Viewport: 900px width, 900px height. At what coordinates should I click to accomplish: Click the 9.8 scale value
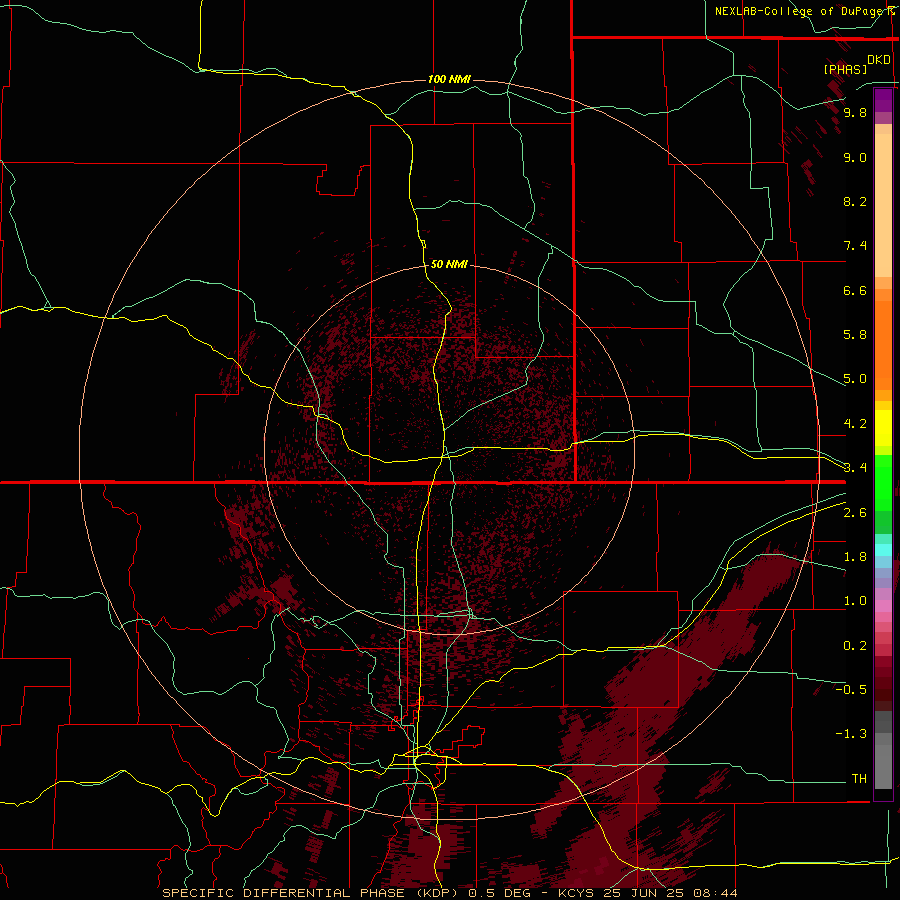click(x=855, y=112)
